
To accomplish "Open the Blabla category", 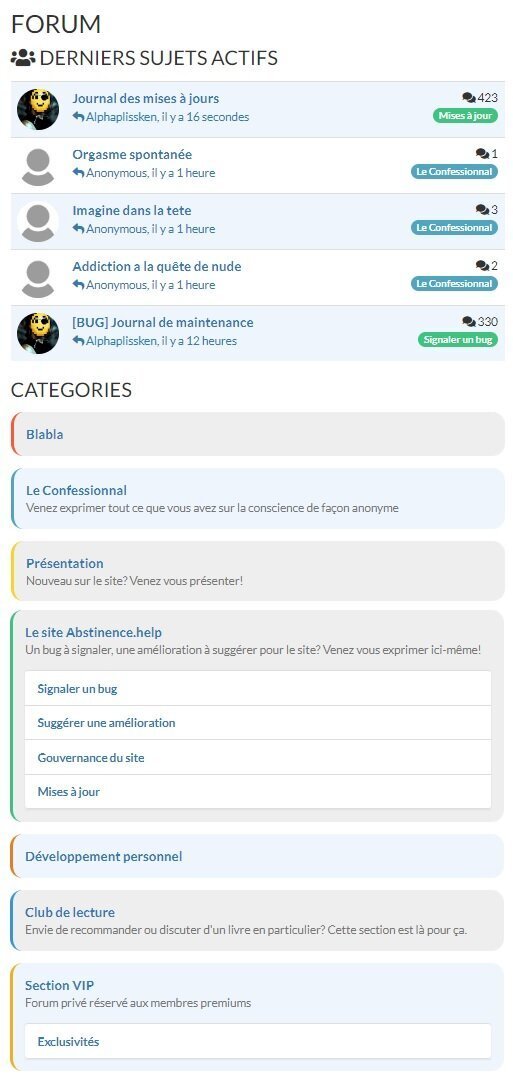I will click(x=45, y=434).
